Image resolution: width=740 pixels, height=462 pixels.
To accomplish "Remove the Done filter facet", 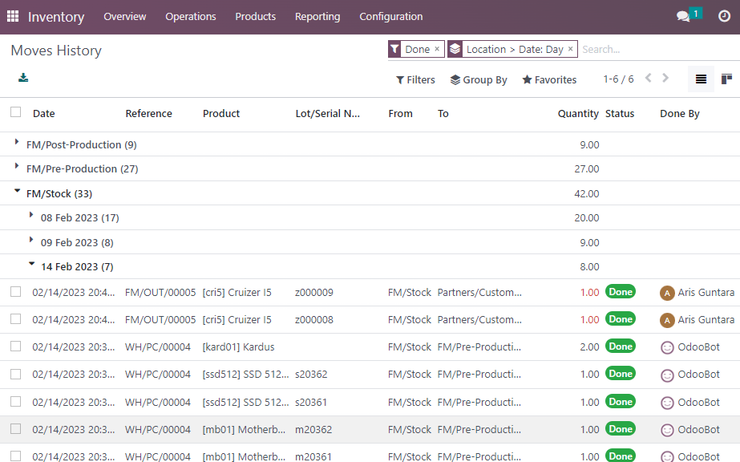I will [437, 49].
